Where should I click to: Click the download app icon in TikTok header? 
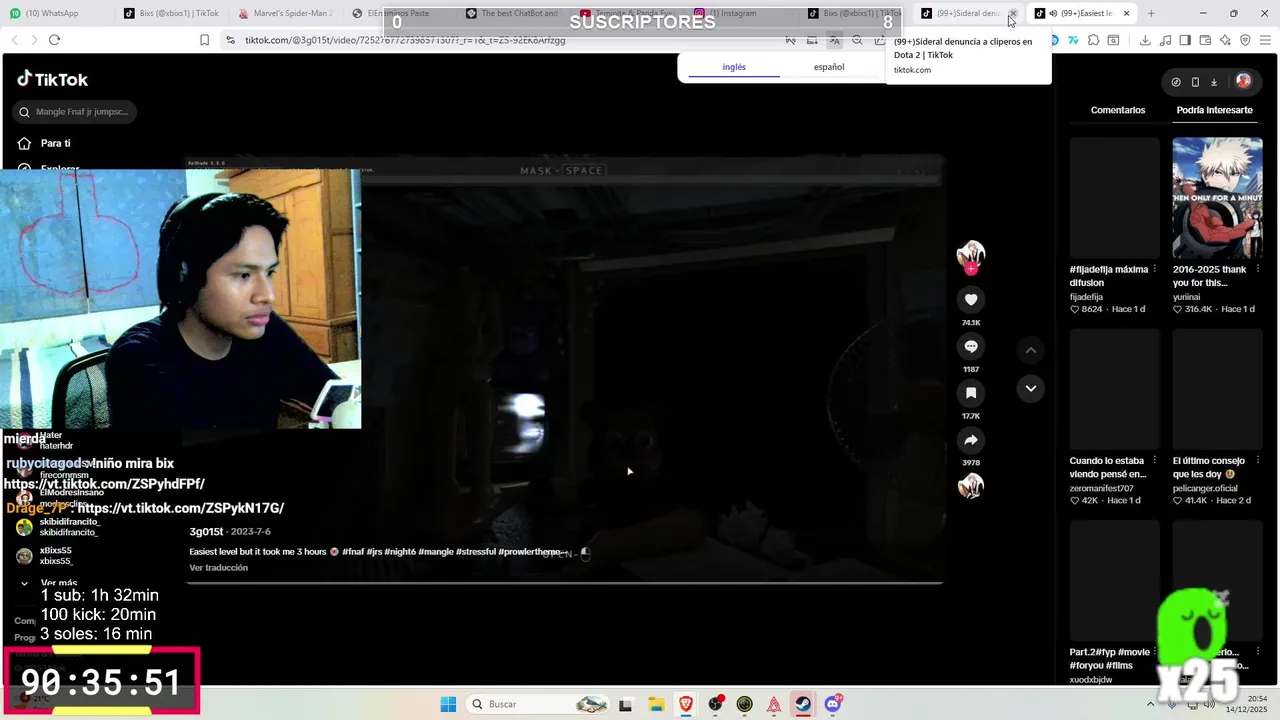coord(1214,82)
